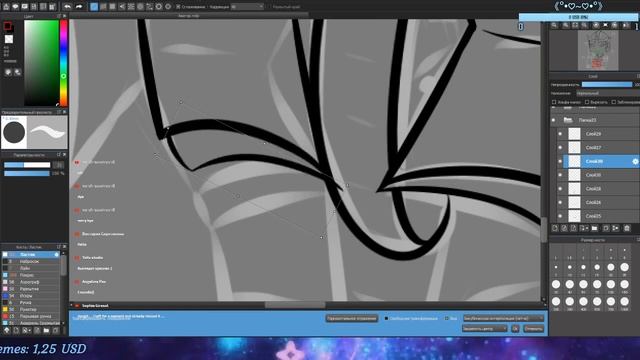Select the Покрас brush
This screenshot has height=360, width=640.
tap(31, 275)
